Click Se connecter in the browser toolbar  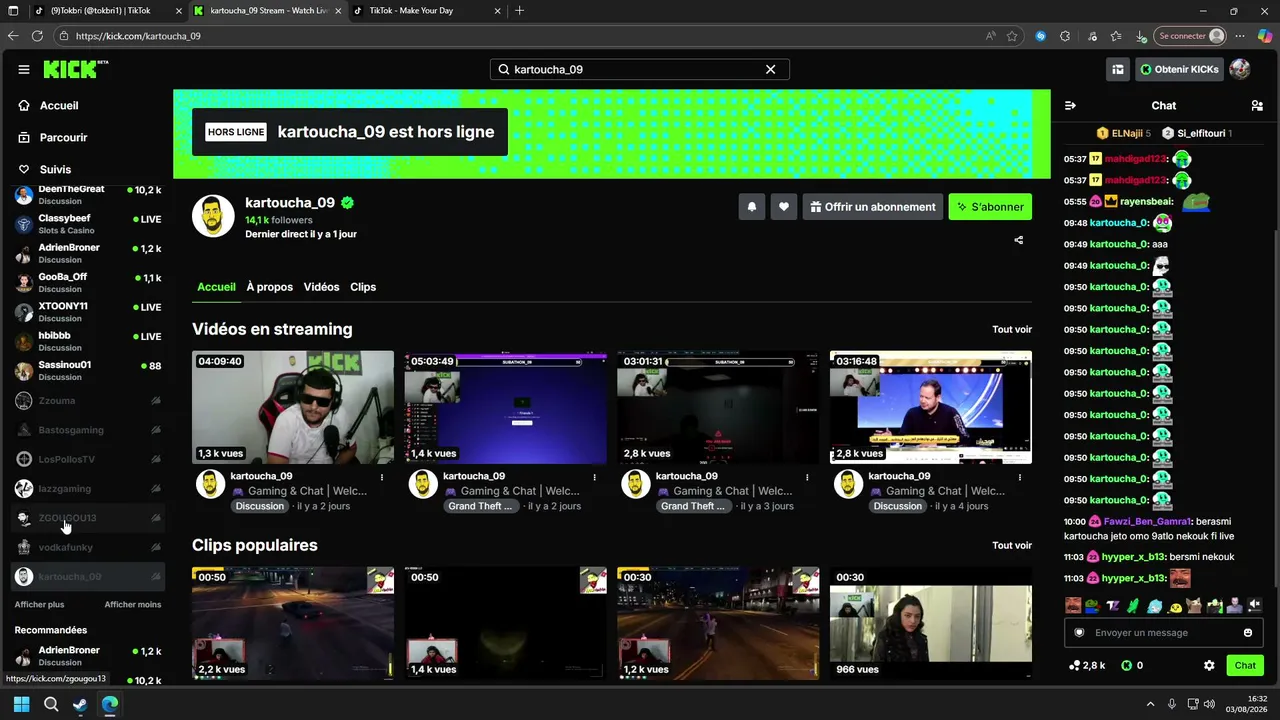[1190, 36]
